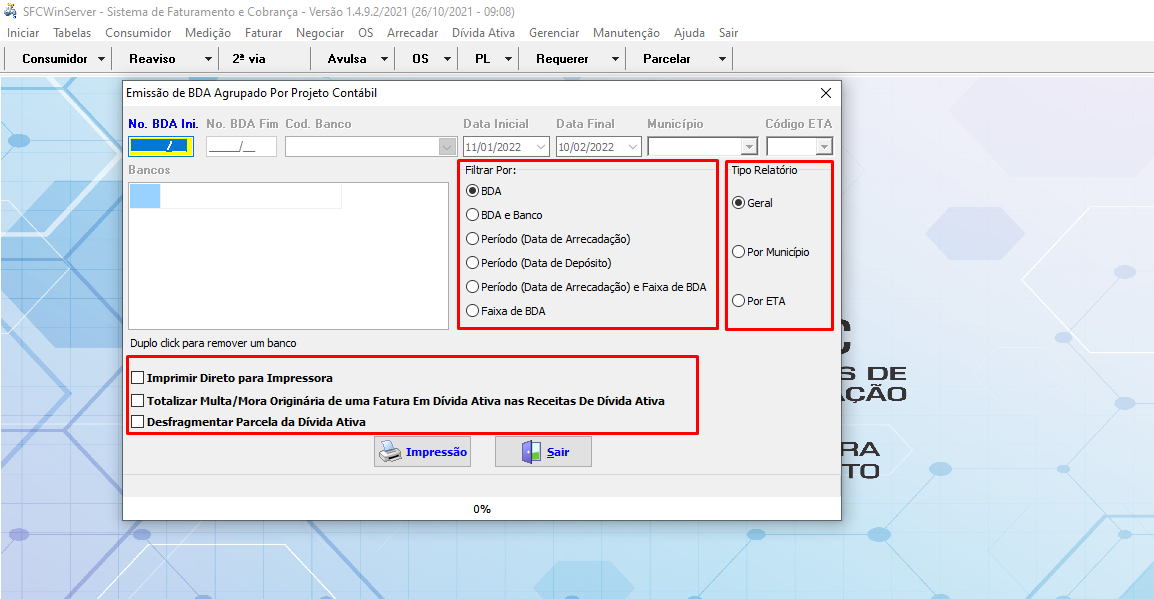The width and height of the screenshot is (1154, 599).
Task: Select 'Período (Data de Depósito)' radio button
Action: [x=473, y=263]
